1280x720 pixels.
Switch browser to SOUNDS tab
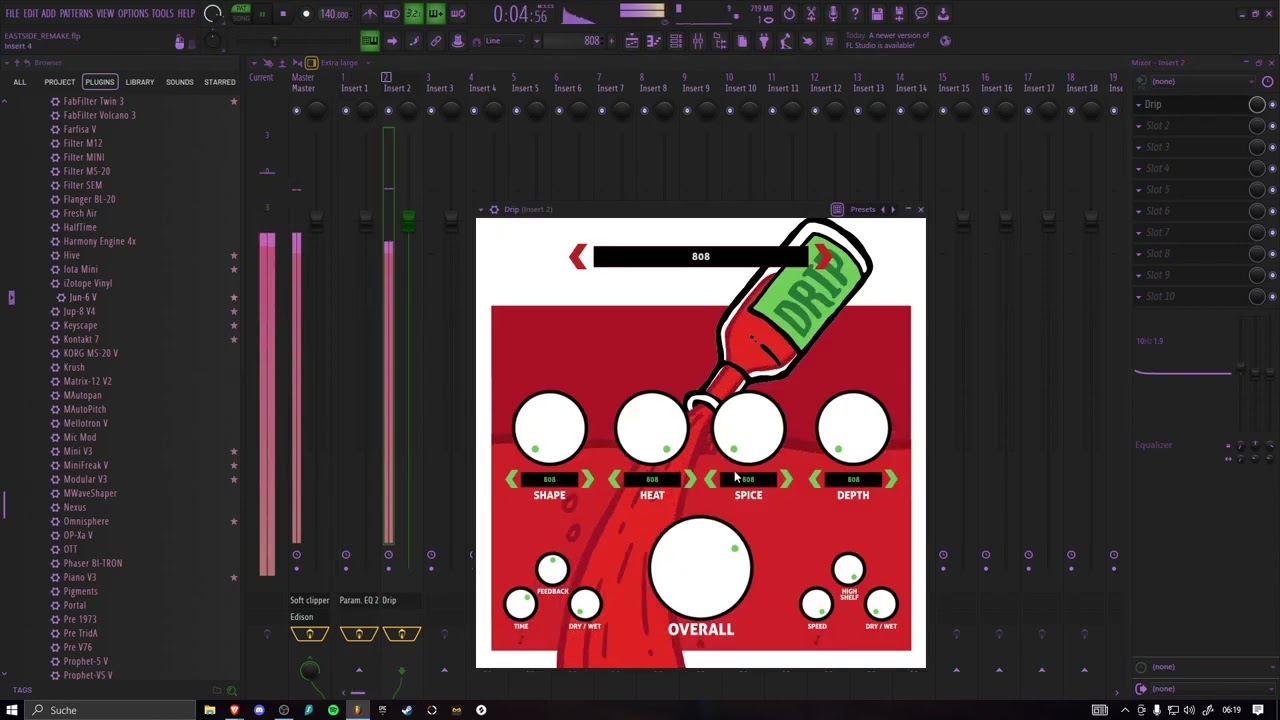[180, 82]
